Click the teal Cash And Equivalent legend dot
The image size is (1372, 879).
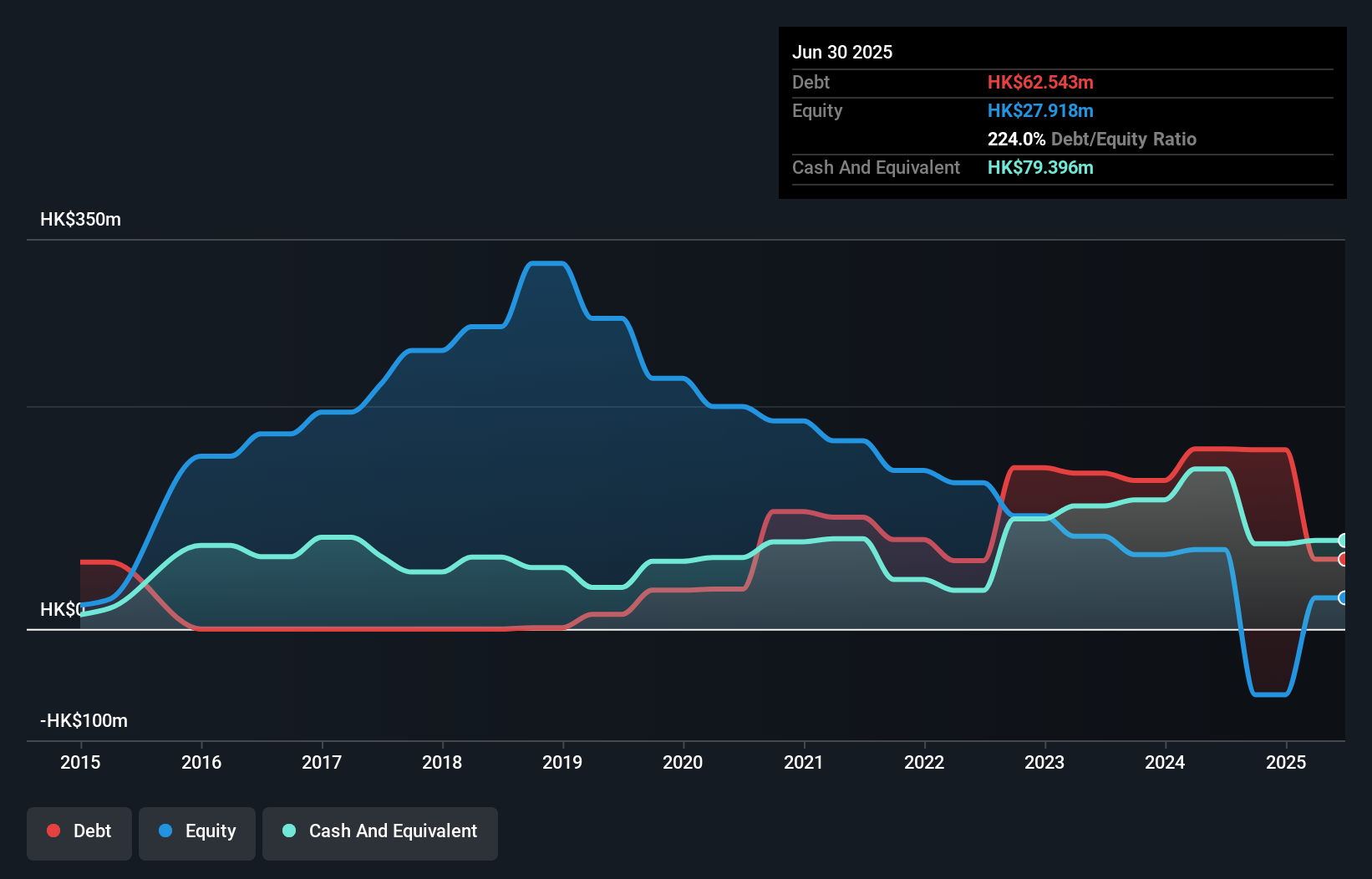tap(288, 831)
